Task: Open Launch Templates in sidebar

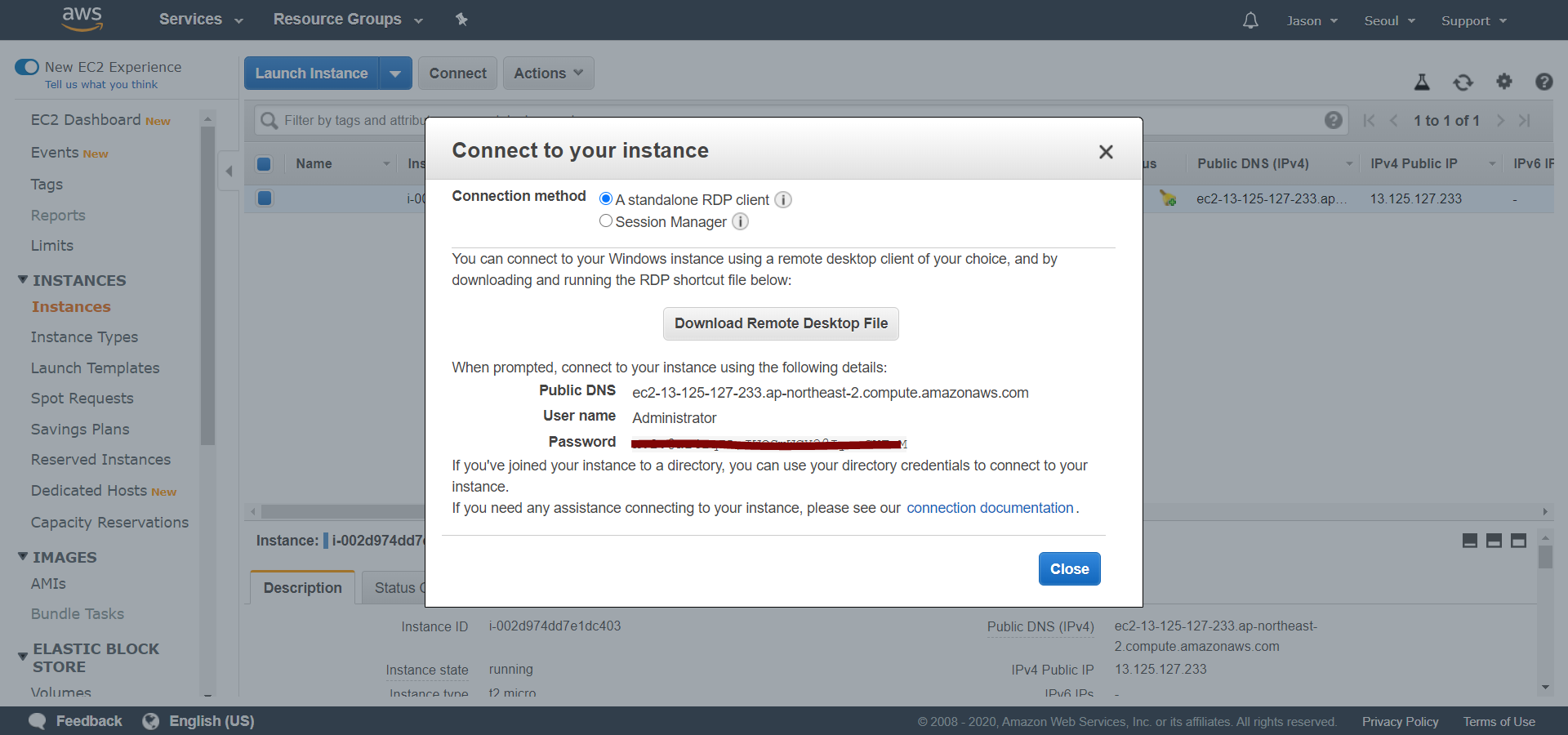Action: (95, 368)
